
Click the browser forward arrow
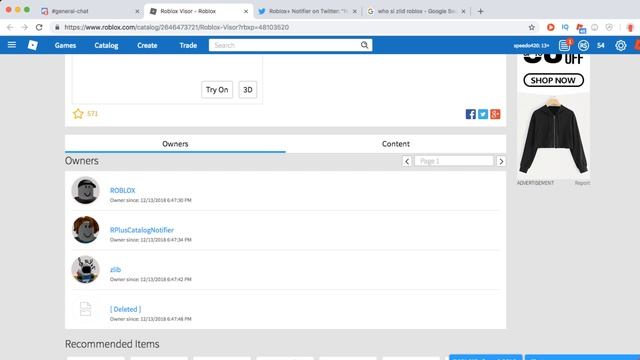24,27
